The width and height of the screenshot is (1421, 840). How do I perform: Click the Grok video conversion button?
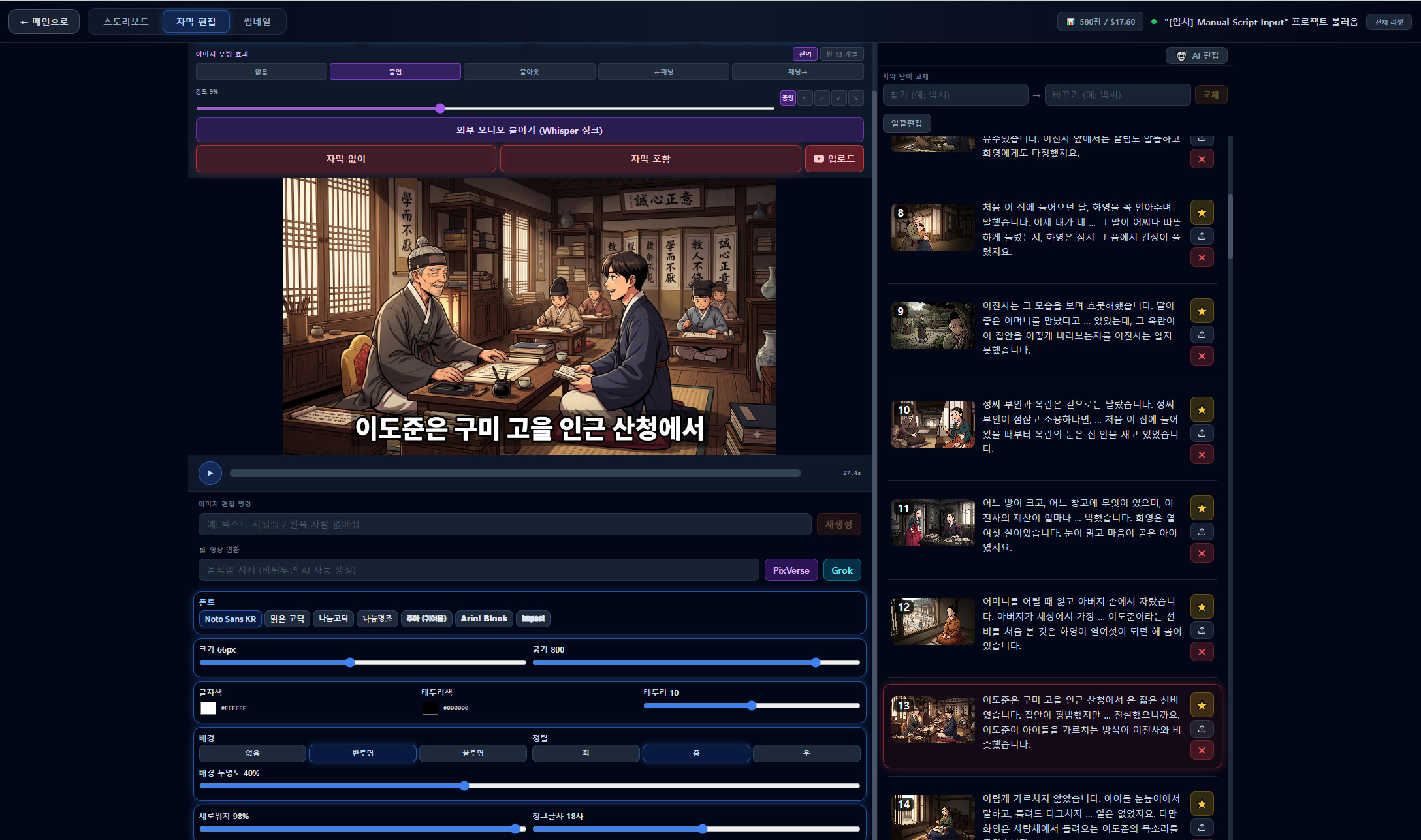842,570
